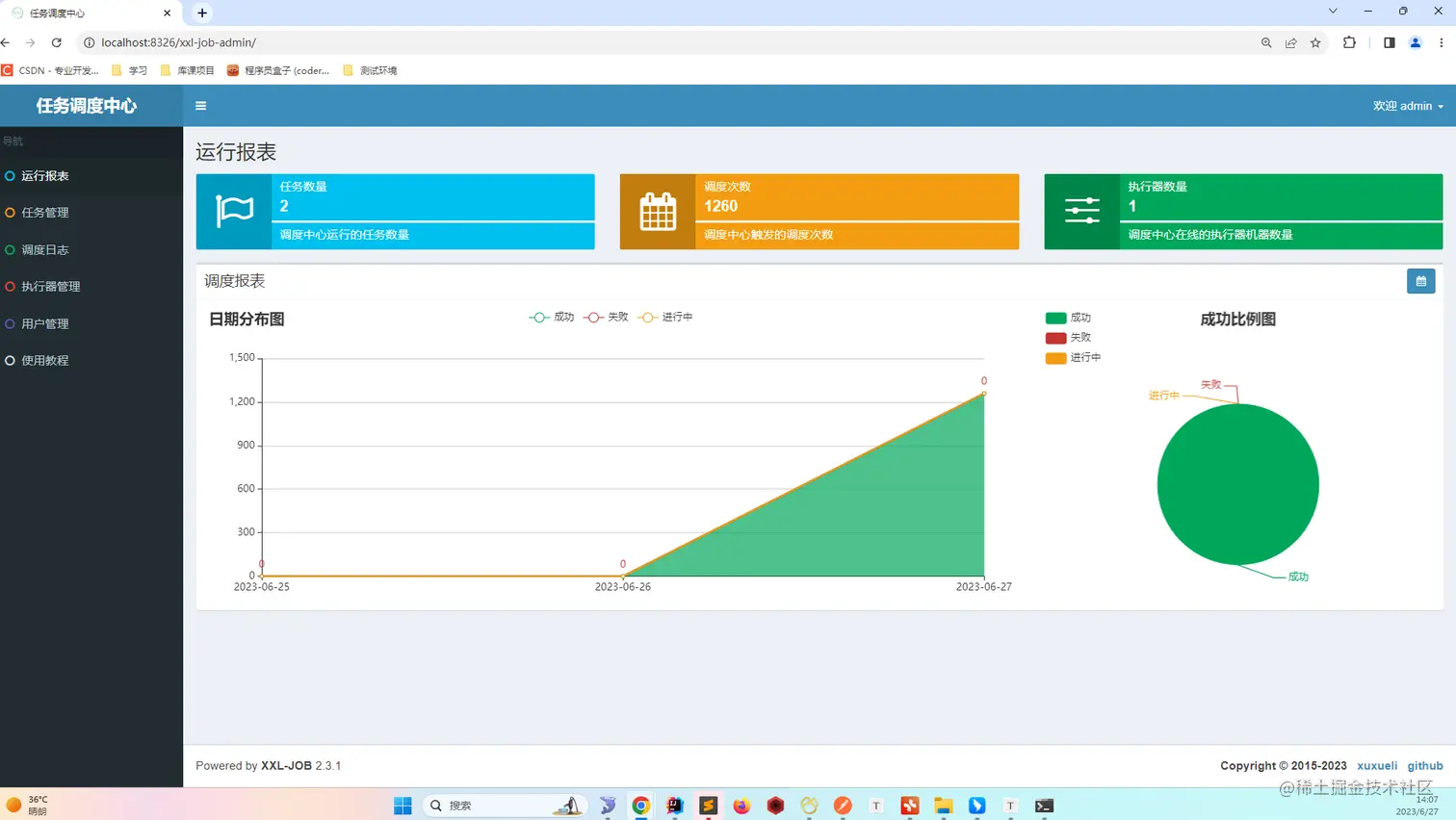This screenshot has width=1456, height=820.
Task: Click the 2023-06-25 axis label
Action: (262, 586)
